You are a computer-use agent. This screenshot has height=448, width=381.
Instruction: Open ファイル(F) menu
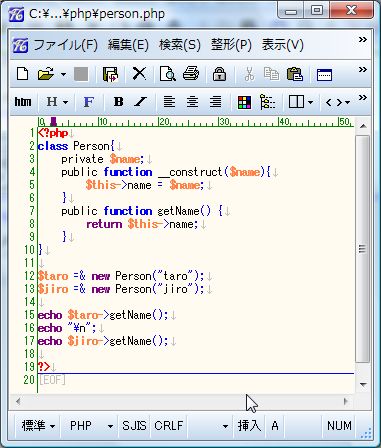pyautogui.click(x=65, y=45)
